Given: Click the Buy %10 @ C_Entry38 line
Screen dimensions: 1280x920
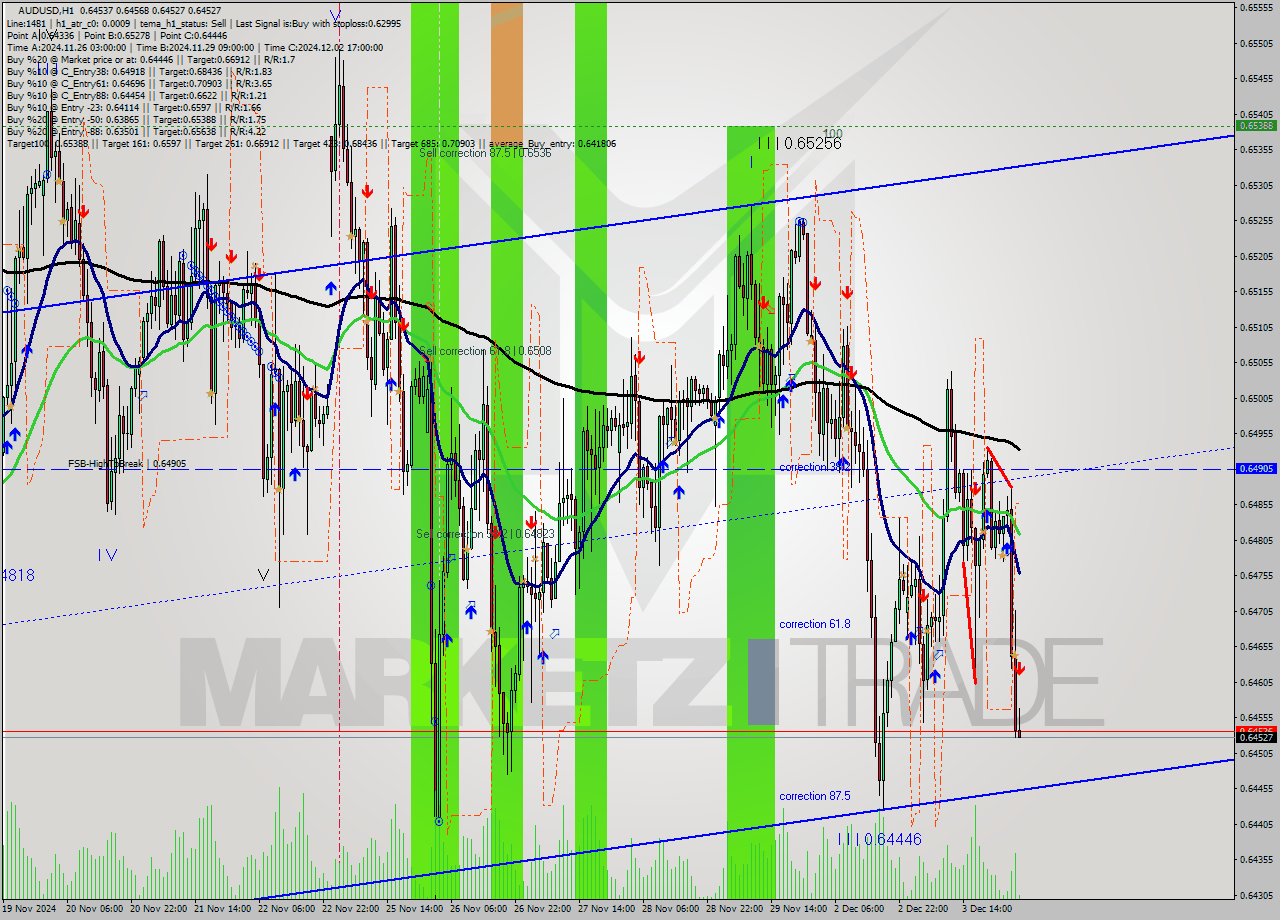Looking at the screenshot, I should 139,71.
